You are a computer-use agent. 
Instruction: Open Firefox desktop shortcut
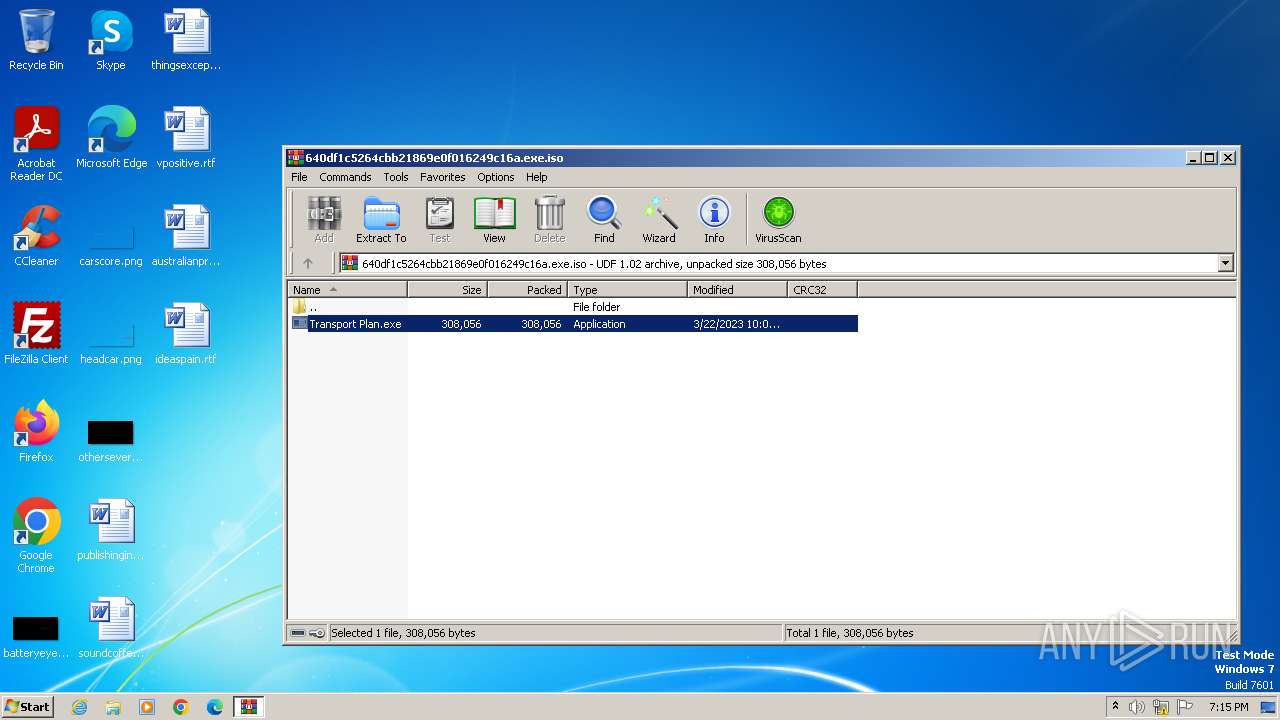point(36,433)
